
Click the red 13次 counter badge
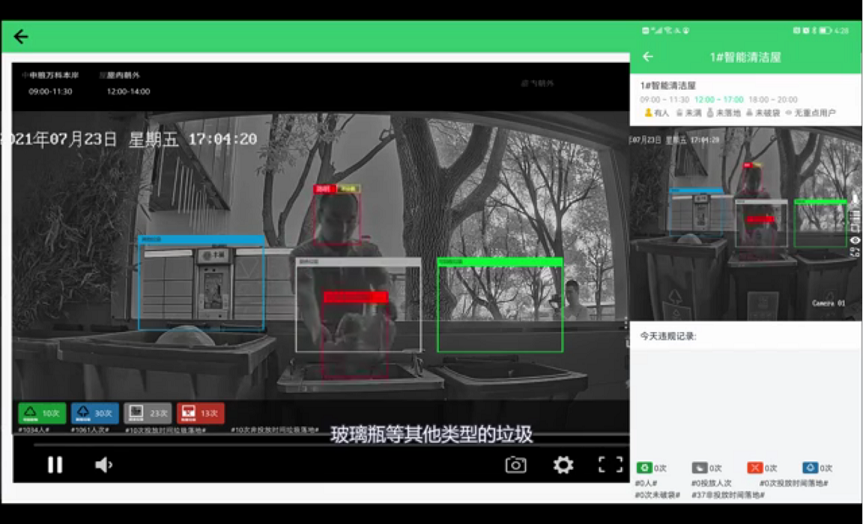200,413
